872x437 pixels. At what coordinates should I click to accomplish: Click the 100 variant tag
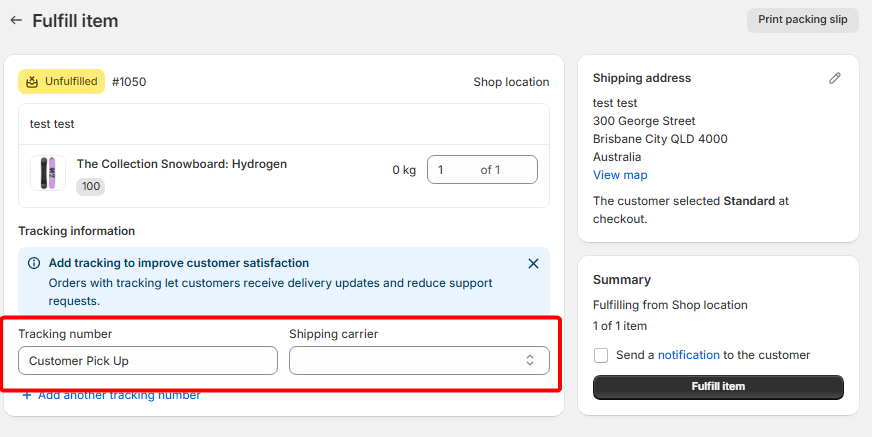[91, 187]
